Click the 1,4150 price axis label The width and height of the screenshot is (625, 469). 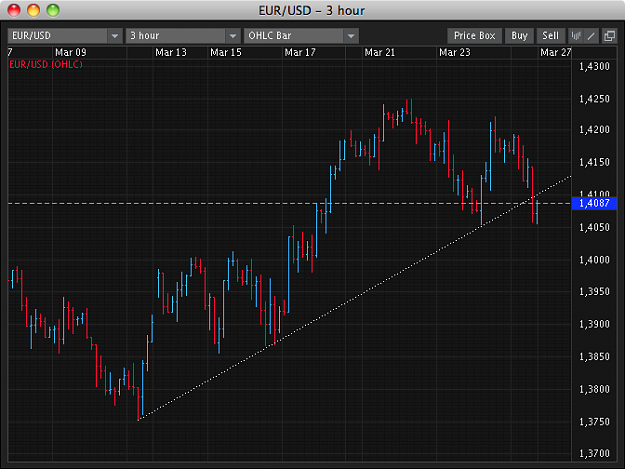[594, 162]
